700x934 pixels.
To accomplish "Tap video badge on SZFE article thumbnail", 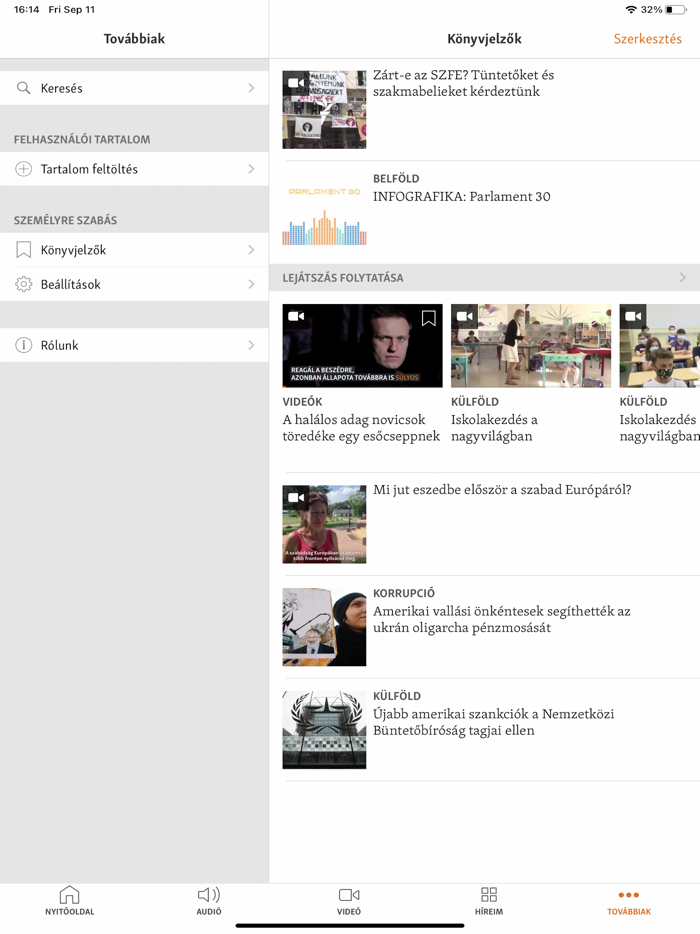I will pyautogui.click(x=296, y=83).
